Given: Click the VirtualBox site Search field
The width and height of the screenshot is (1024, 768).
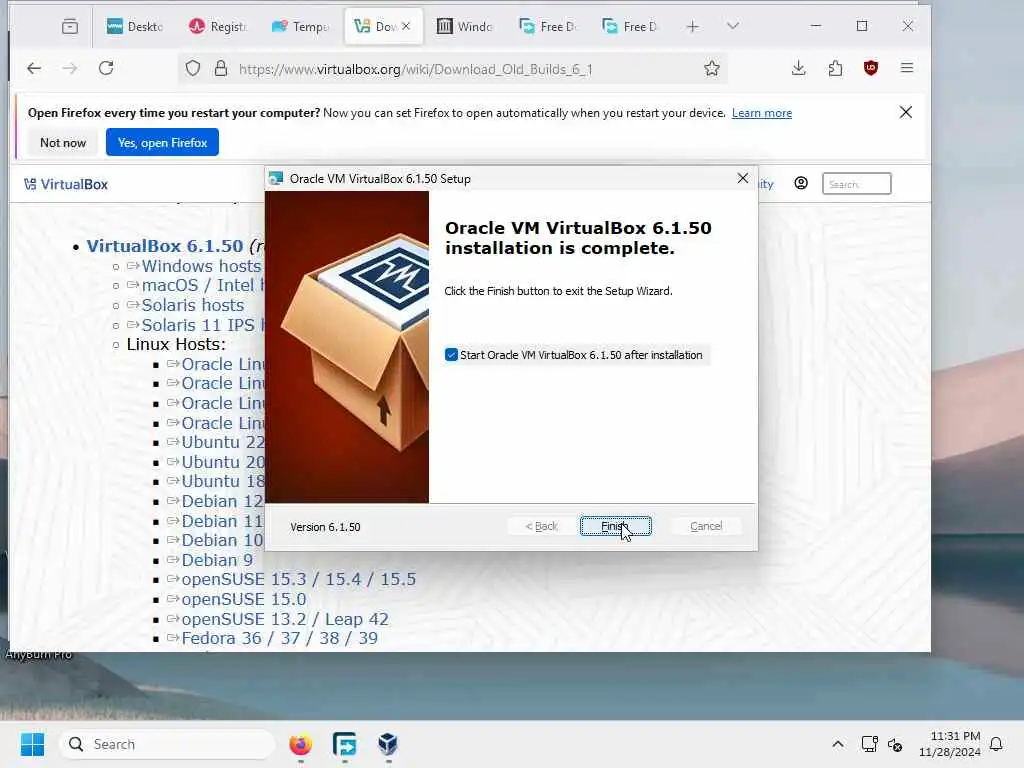Looking at the screenshot, I should point(857,184).
